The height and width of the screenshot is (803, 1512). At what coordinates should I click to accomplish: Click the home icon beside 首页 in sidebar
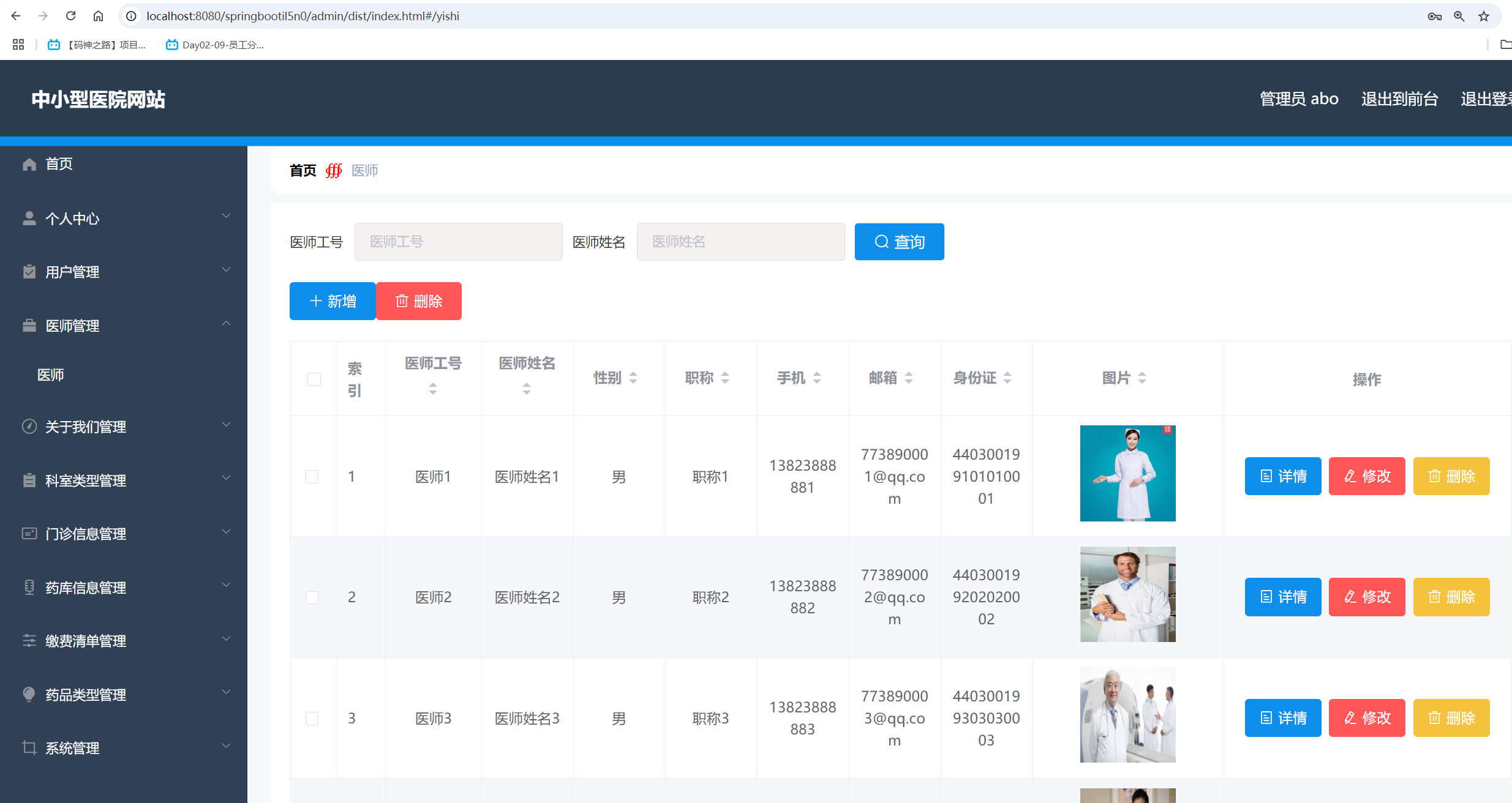(x=29, y=164)
